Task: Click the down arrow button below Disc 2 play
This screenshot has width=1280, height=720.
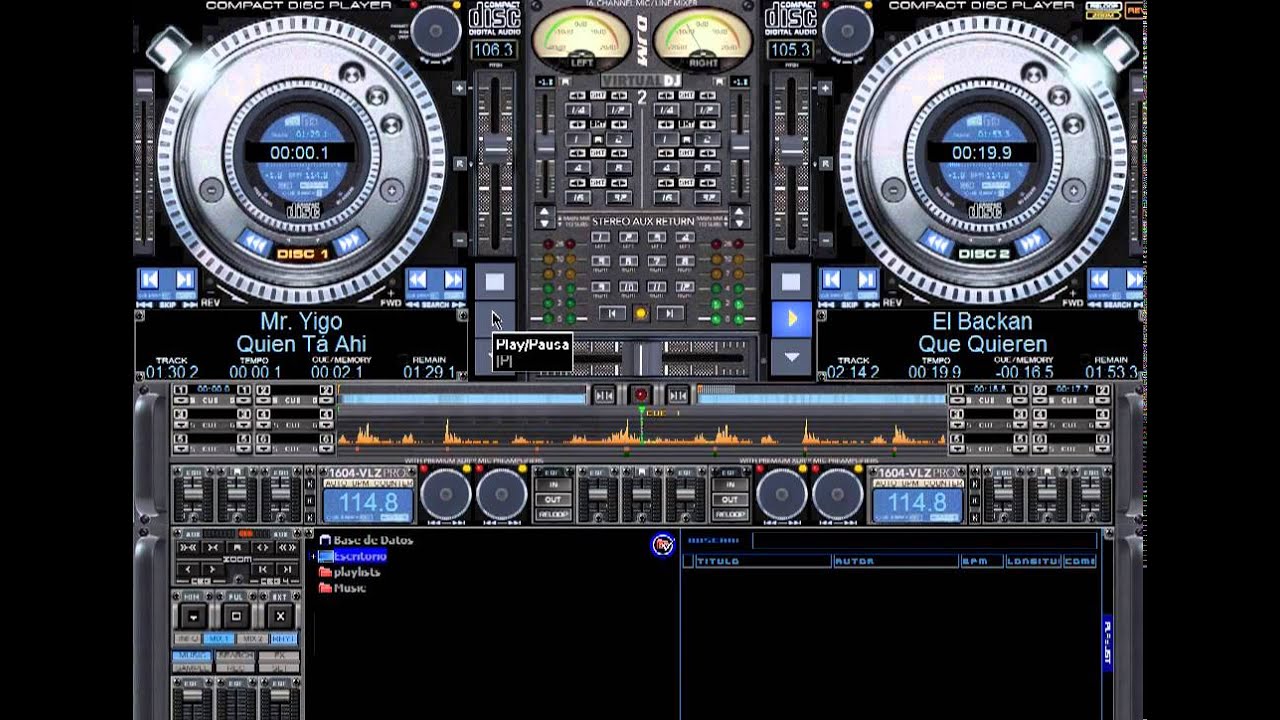Action: (x=791, y=356)
